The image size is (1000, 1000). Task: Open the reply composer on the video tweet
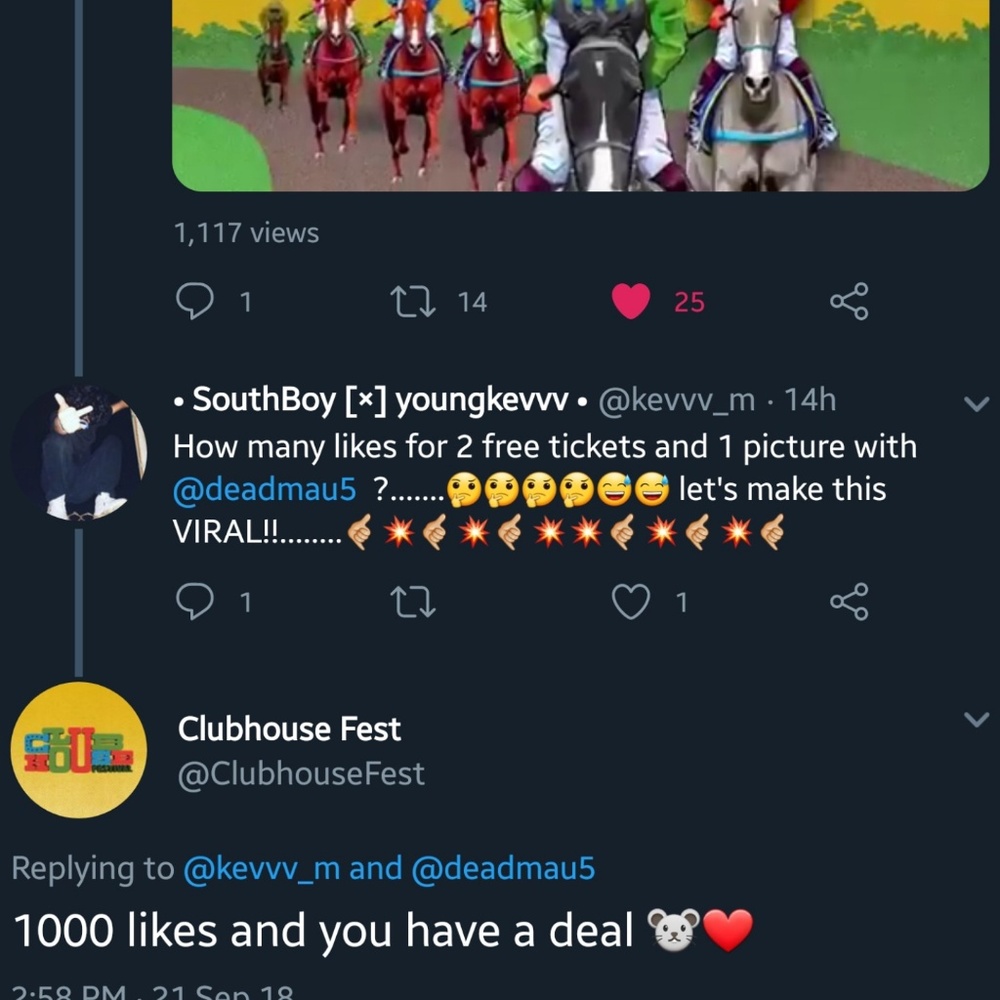[x=197, y=300]
